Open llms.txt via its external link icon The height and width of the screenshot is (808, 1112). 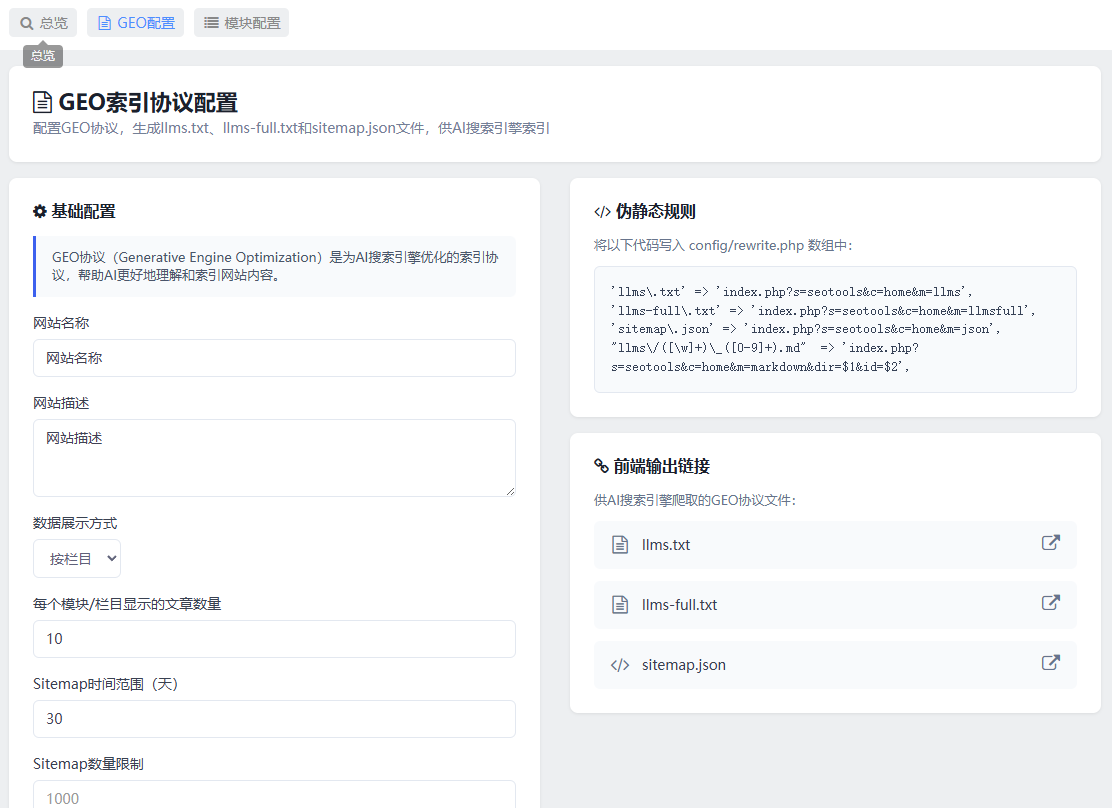pyautogui.click(x=1050, y=543)
